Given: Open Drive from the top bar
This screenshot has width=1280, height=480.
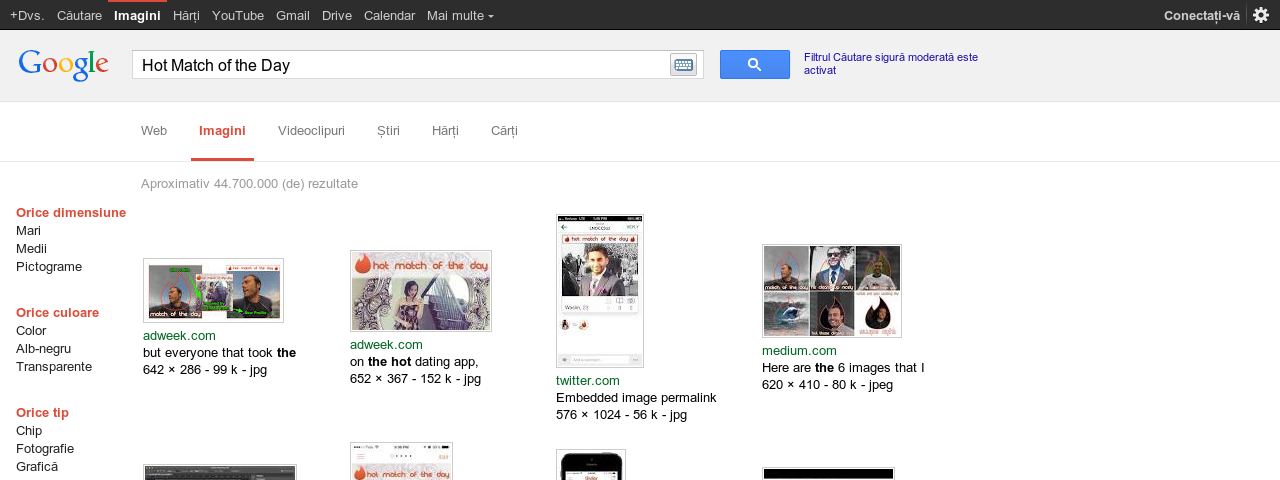Looking at the screenshot, I should (x=337, y=15).
